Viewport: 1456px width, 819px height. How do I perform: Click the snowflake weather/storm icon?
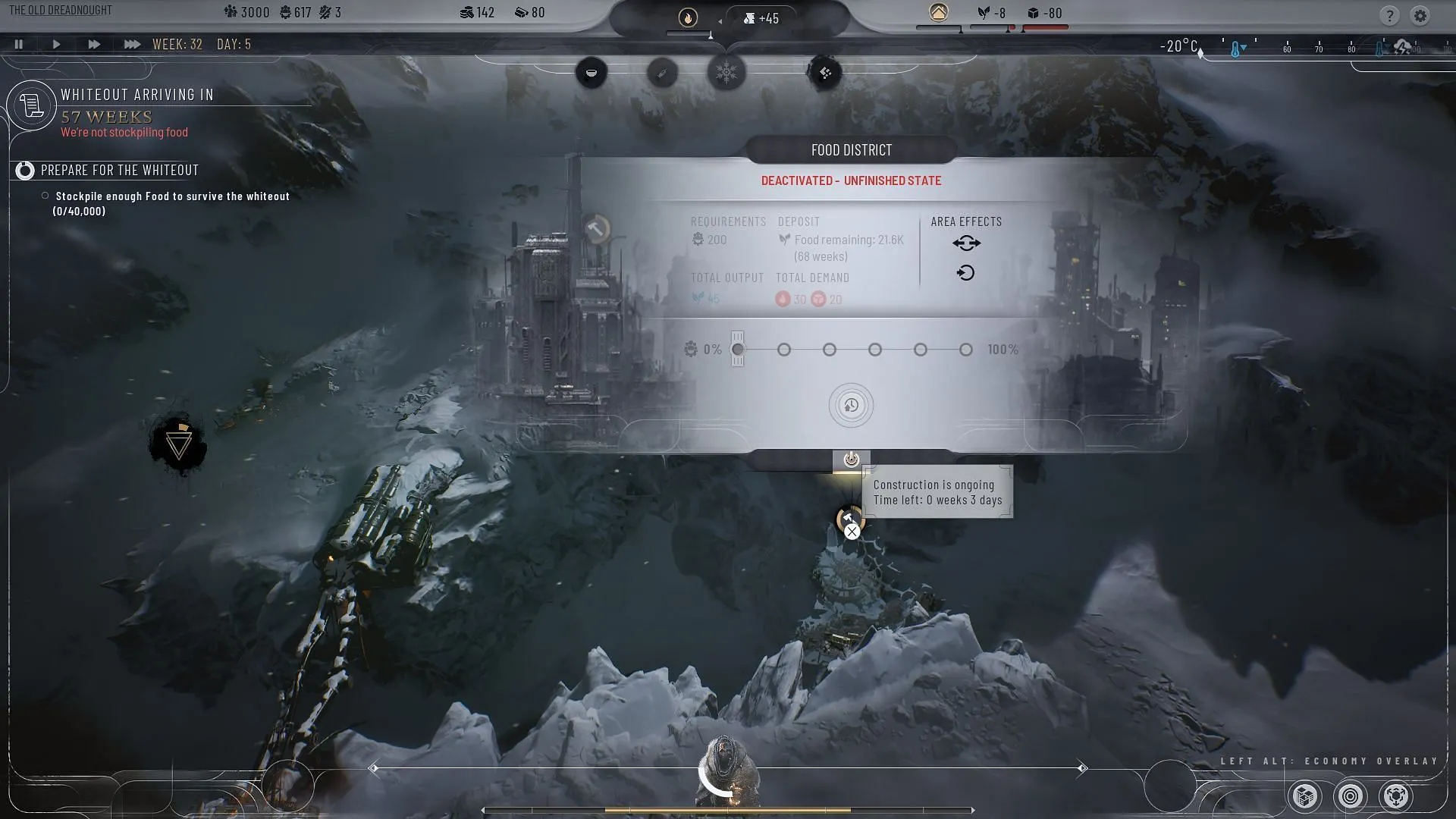point(728,72)
